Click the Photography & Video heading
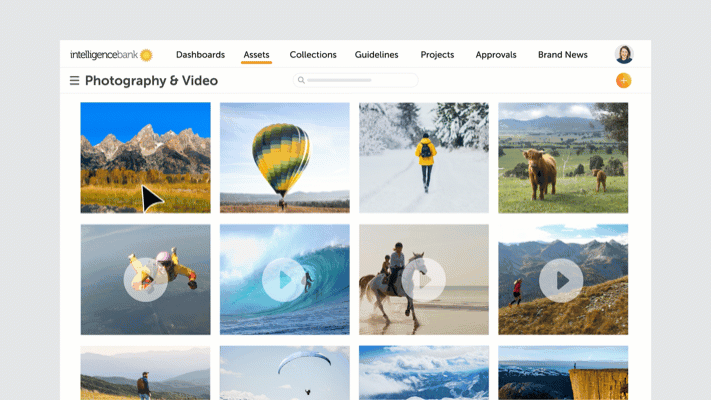Image resolution: width=711 pixels, height=400 pixels. click(x=151, y=81)
